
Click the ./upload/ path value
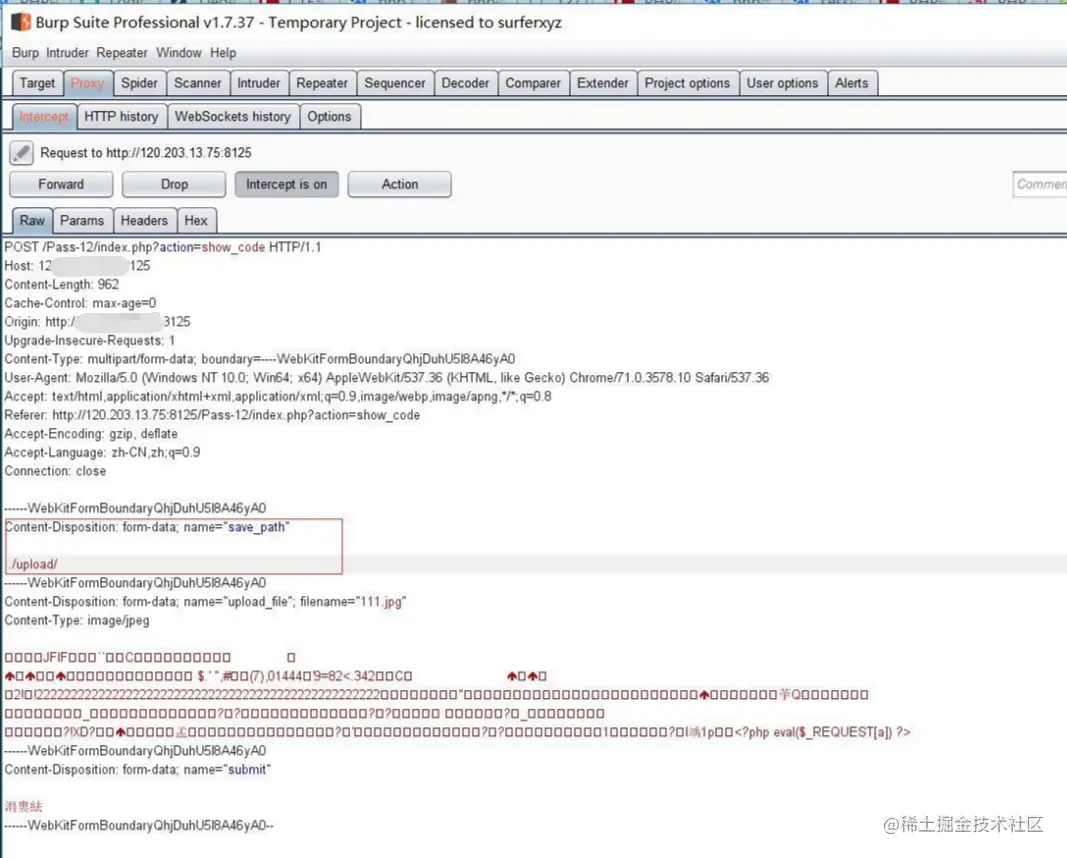tap(33, 564)
